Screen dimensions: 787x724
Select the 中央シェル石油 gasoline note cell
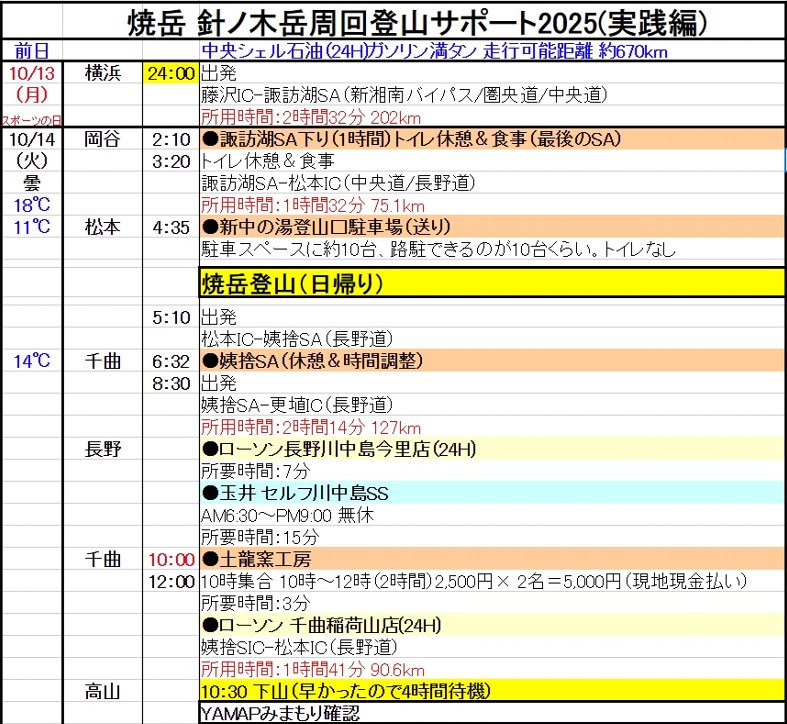pyautogui.click(x=434, y=52)
